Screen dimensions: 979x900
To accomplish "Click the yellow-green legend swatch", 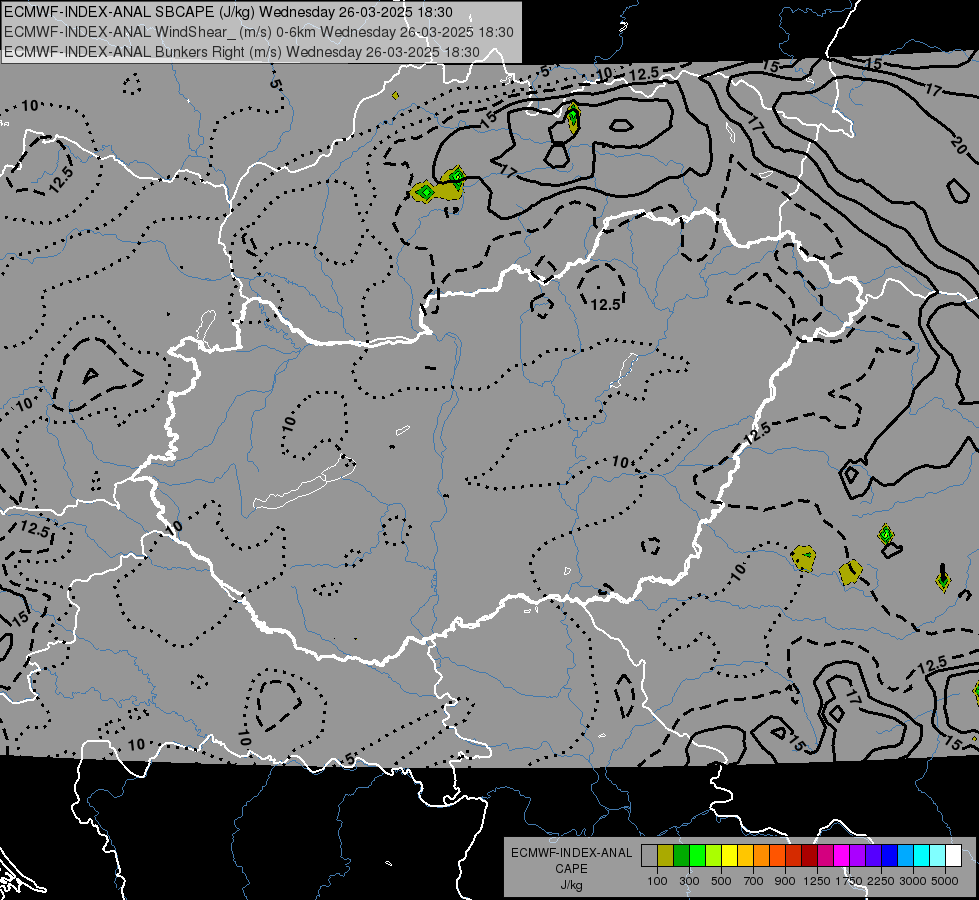I will 713,855.
